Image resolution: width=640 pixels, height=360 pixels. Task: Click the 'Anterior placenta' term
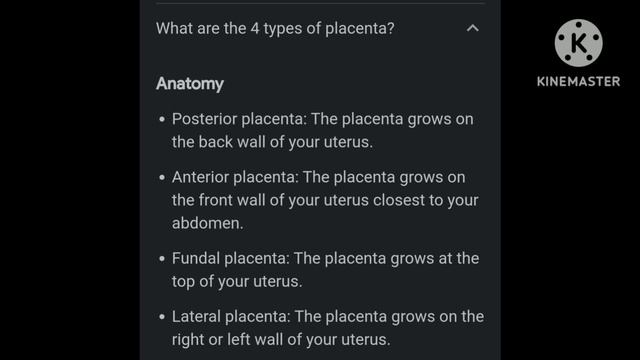[x=233, y=178]
